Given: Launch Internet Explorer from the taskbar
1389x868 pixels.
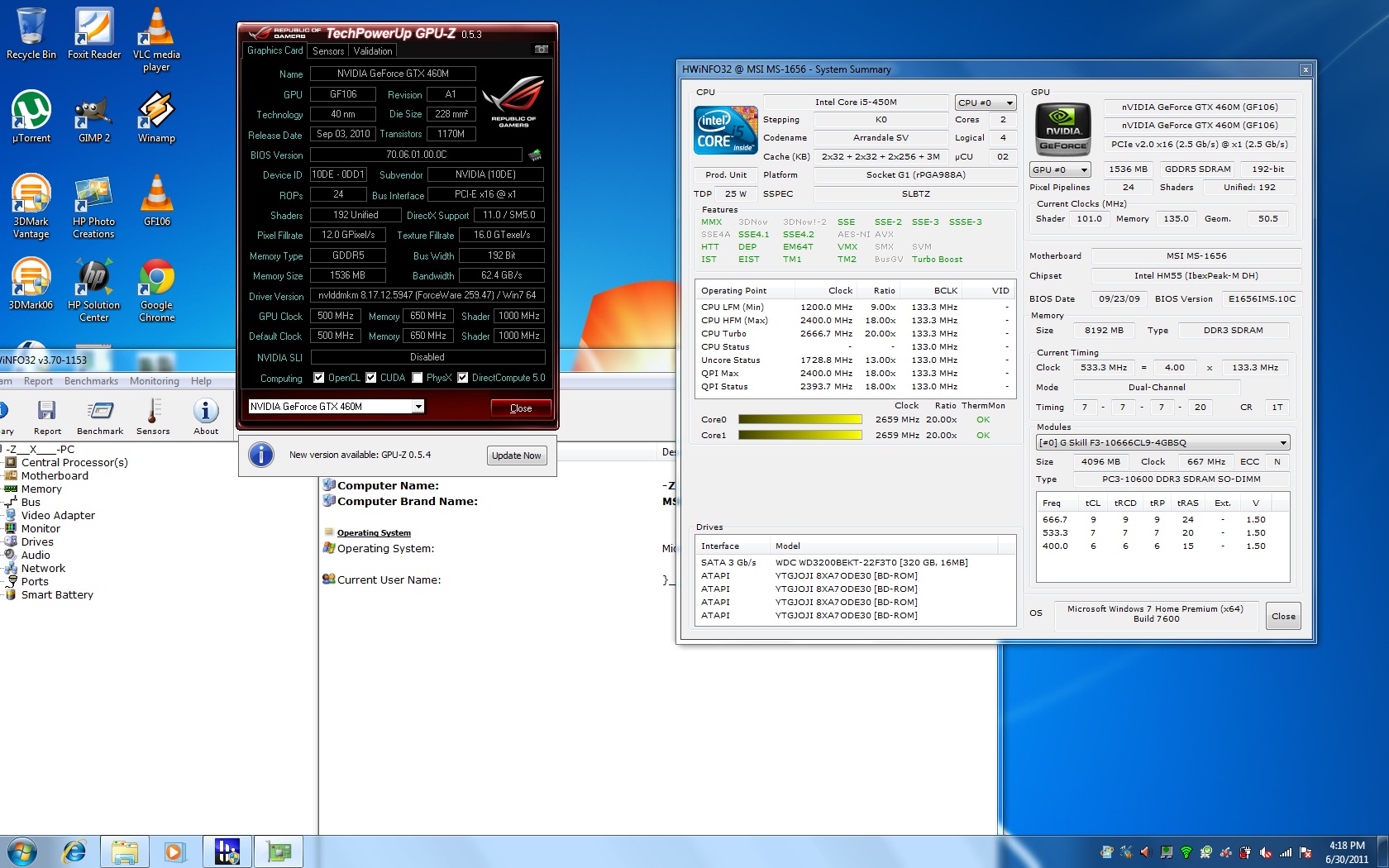Looking at the screenshot, I should pos(74,851).
